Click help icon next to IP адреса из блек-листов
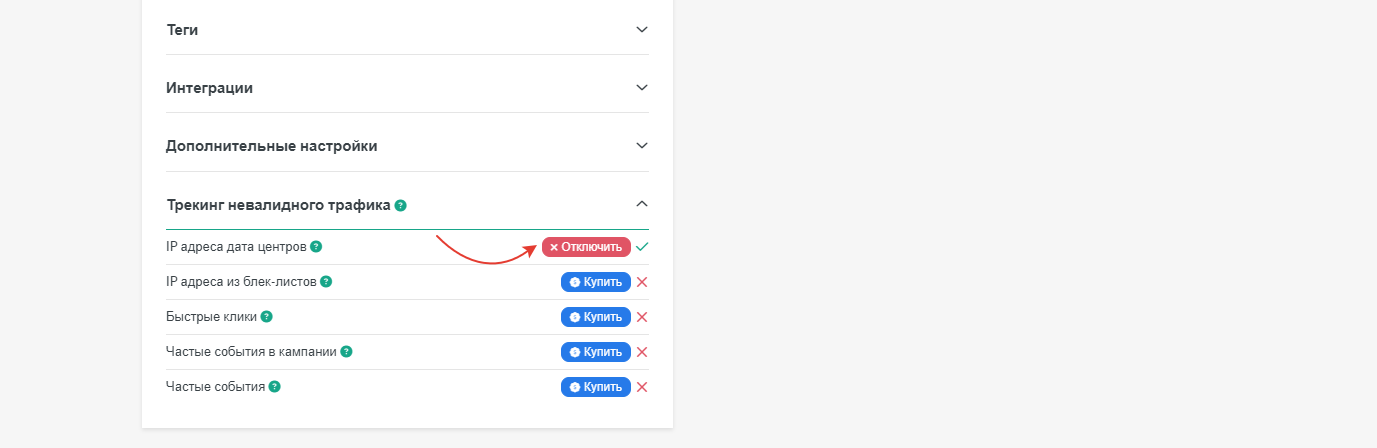The width and height of the screenshot is (1377, 448). tap(326, 282)
